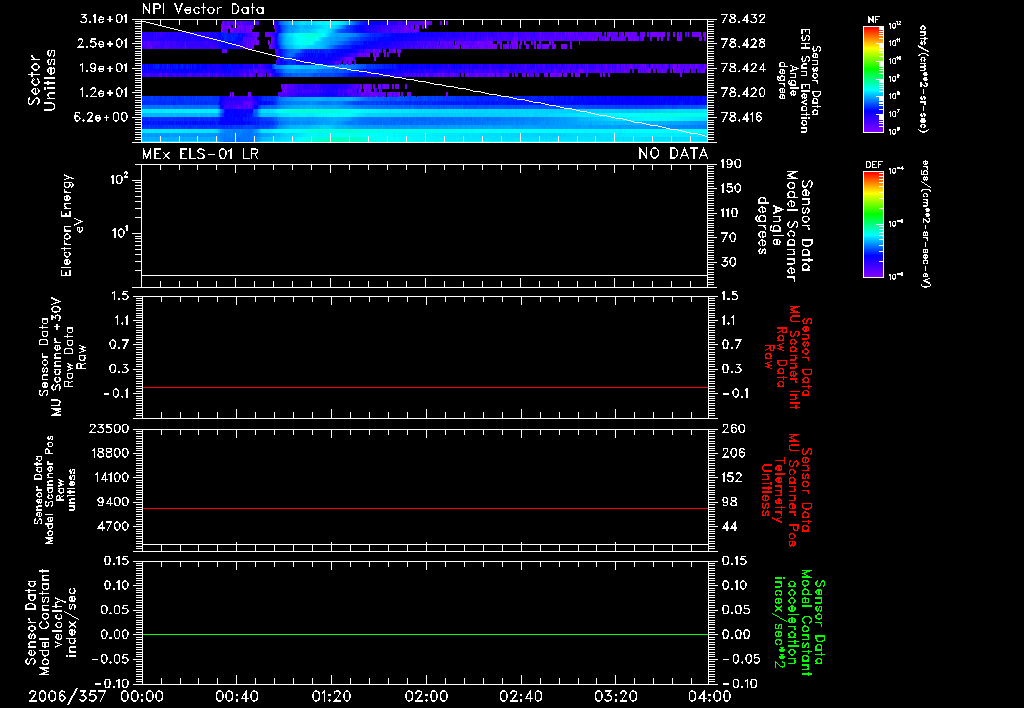
Task: Click the green constant velocity trace
Action: click(424, 634)
